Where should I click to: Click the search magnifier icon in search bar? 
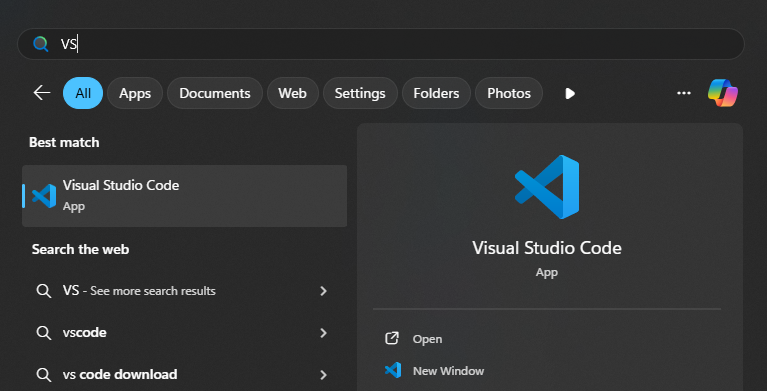point(41,44)
